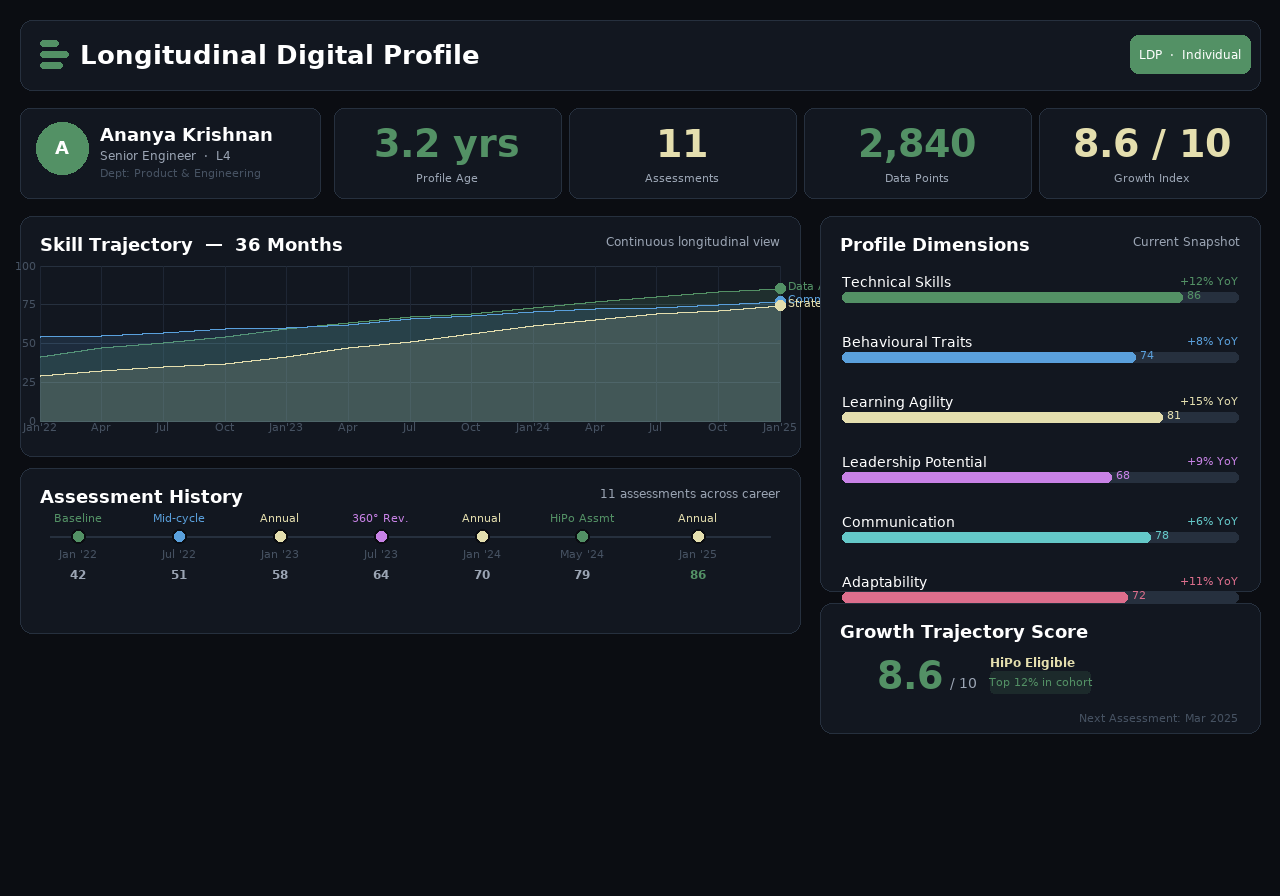Click the Annual Jan '23 assessment dot
1280x896 pixels.
coord(280,537)
